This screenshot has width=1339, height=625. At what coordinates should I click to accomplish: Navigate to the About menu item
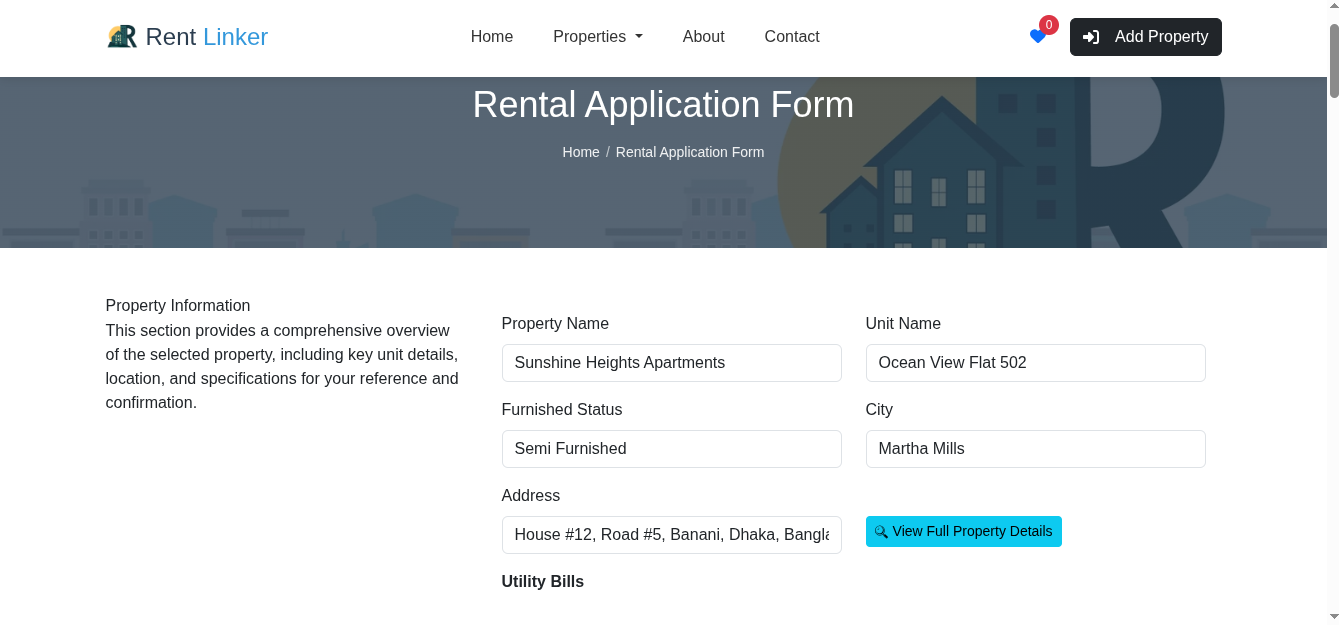pyautogui.click(x=703, y=36)
